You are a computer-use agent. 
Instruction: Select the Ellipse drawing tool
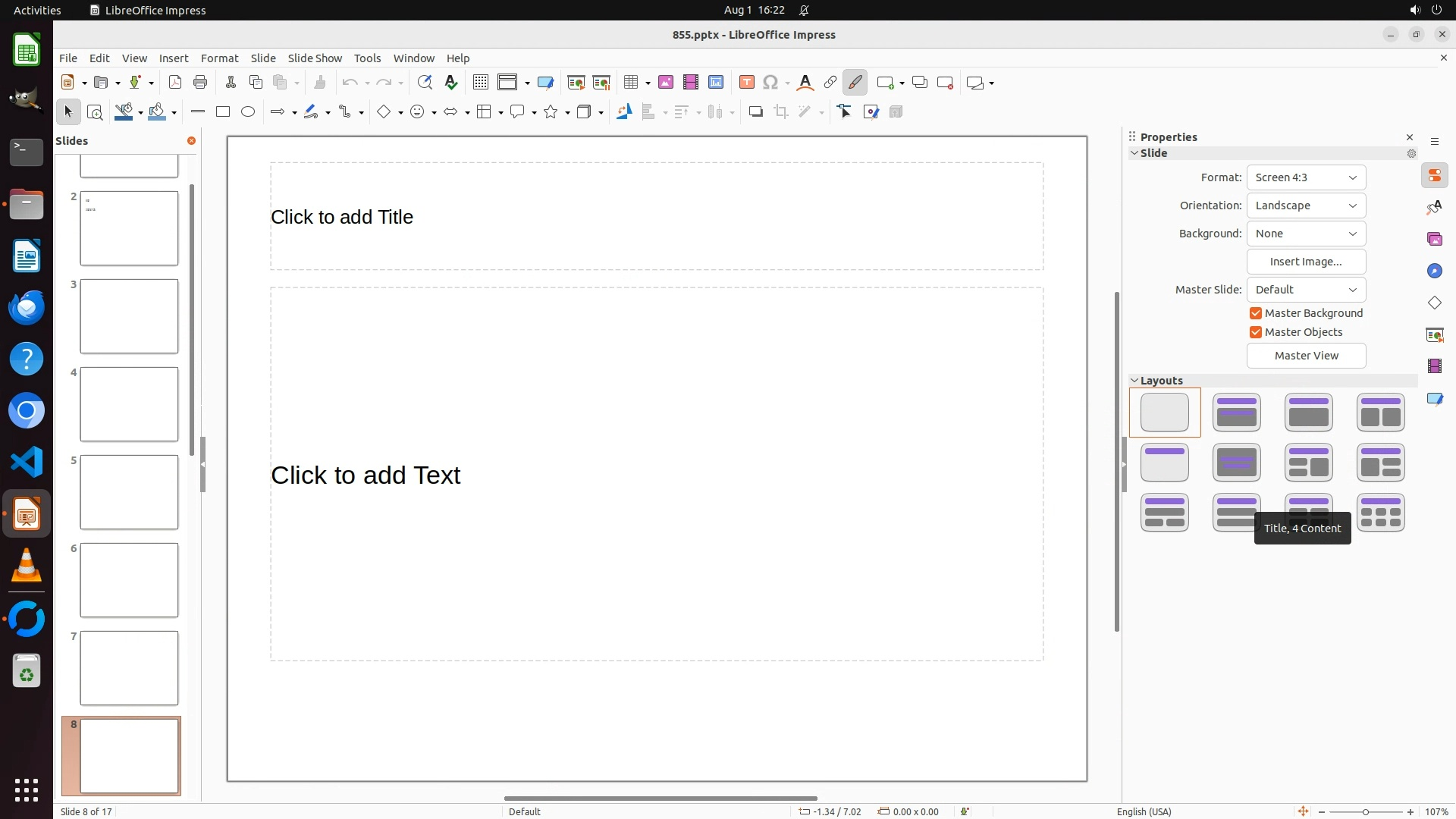tap(248, 112)
